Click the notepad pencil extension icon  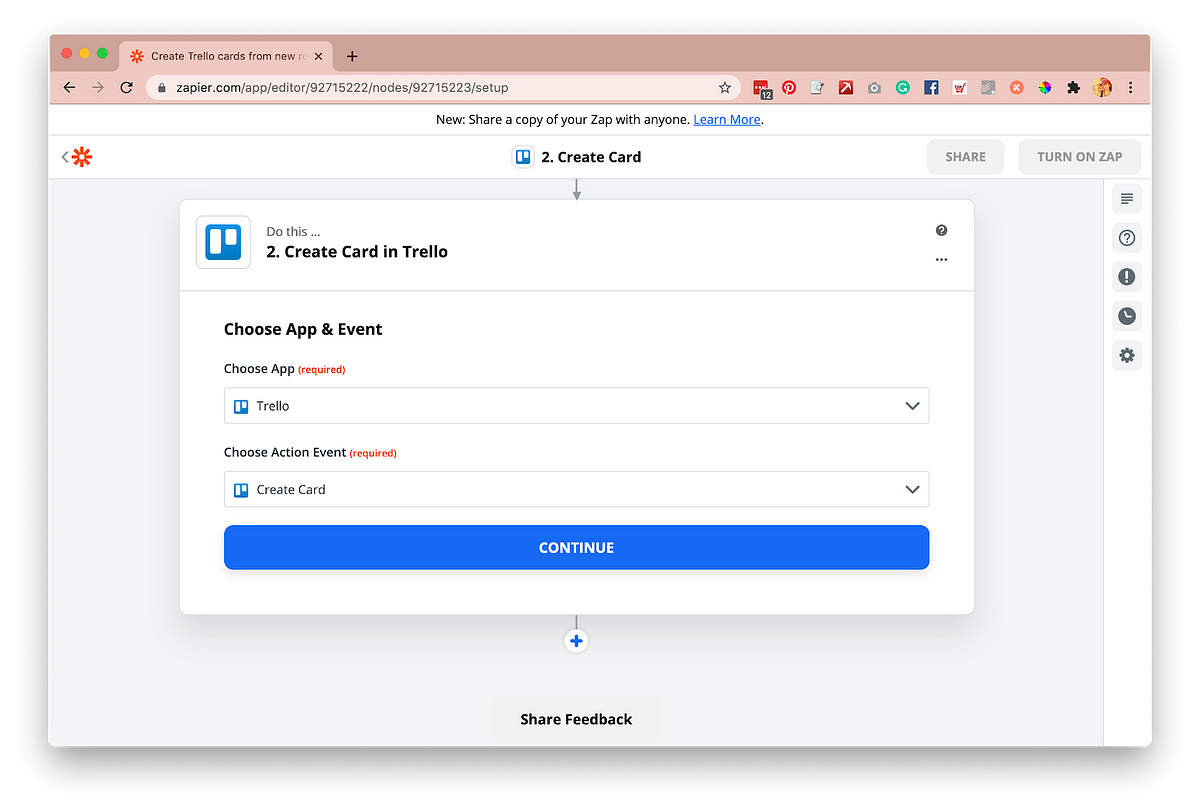pyautogui.click(x=817, y=88)
